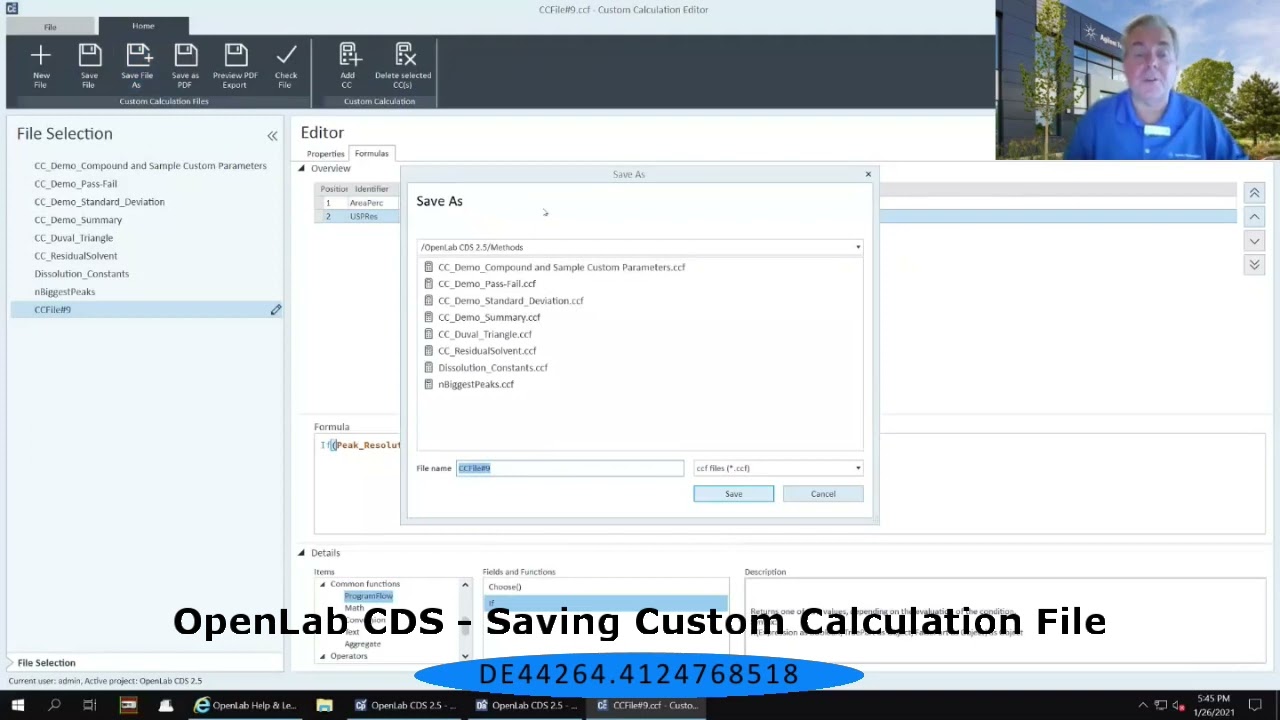The width and height of the screenshot is (1280, 720).
Task: Switch to first OpenLab CDS 2.5 taskbar window
Action: coord(405,705)
